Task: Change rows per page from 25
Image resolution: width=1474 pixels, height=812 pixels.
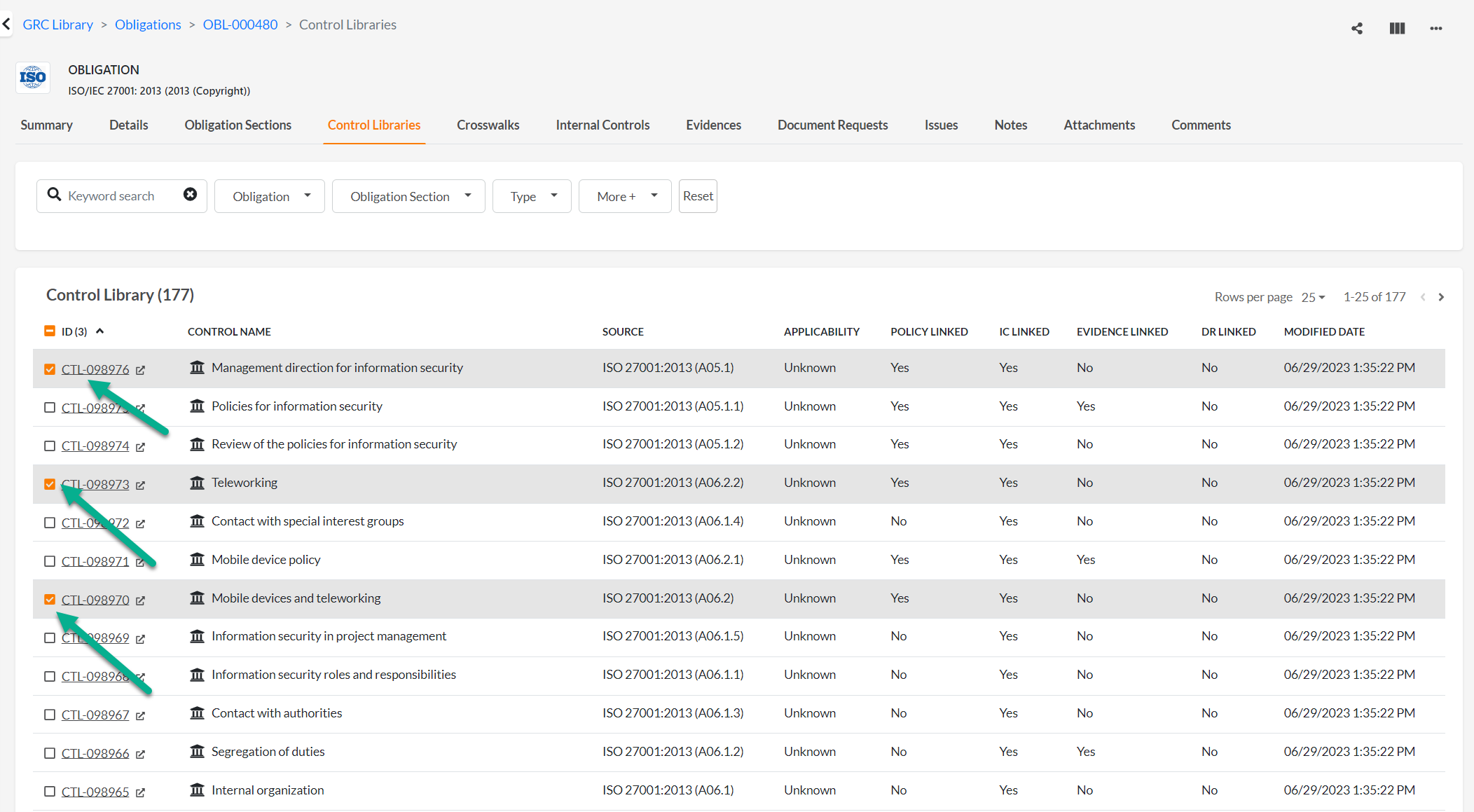Action: pyautogui.click(x=1313, y=297)
